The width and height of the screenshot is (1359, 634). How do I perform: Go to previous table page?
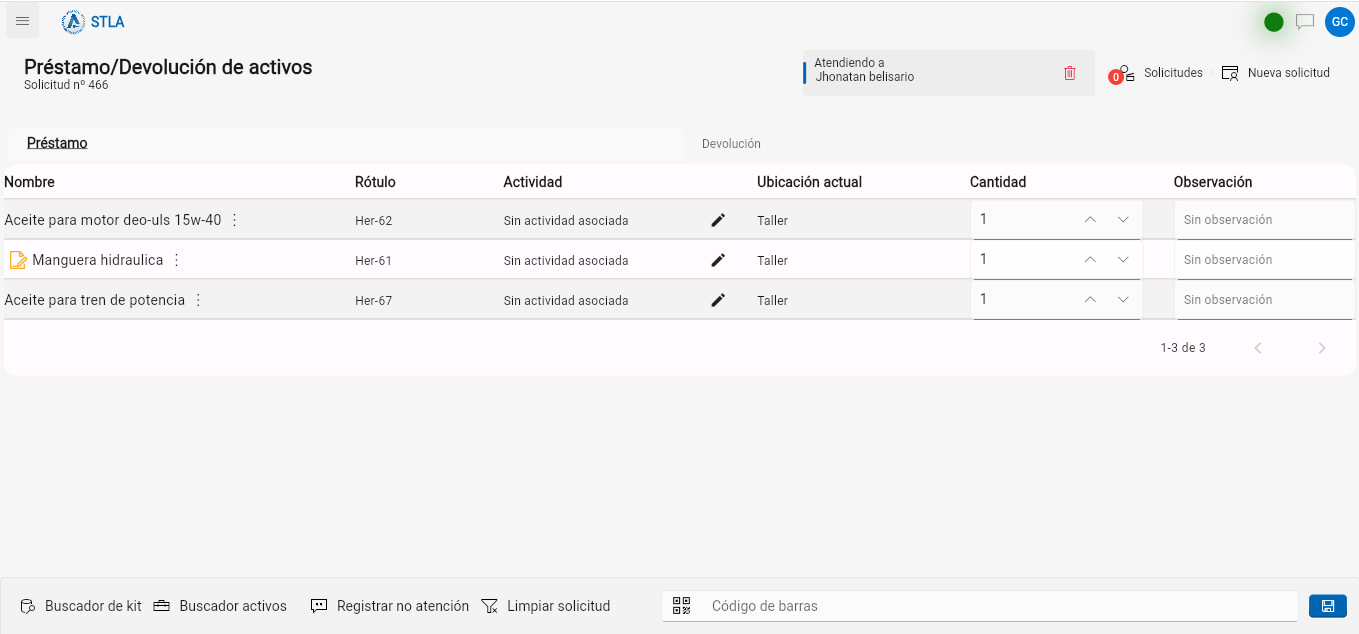1258,348
